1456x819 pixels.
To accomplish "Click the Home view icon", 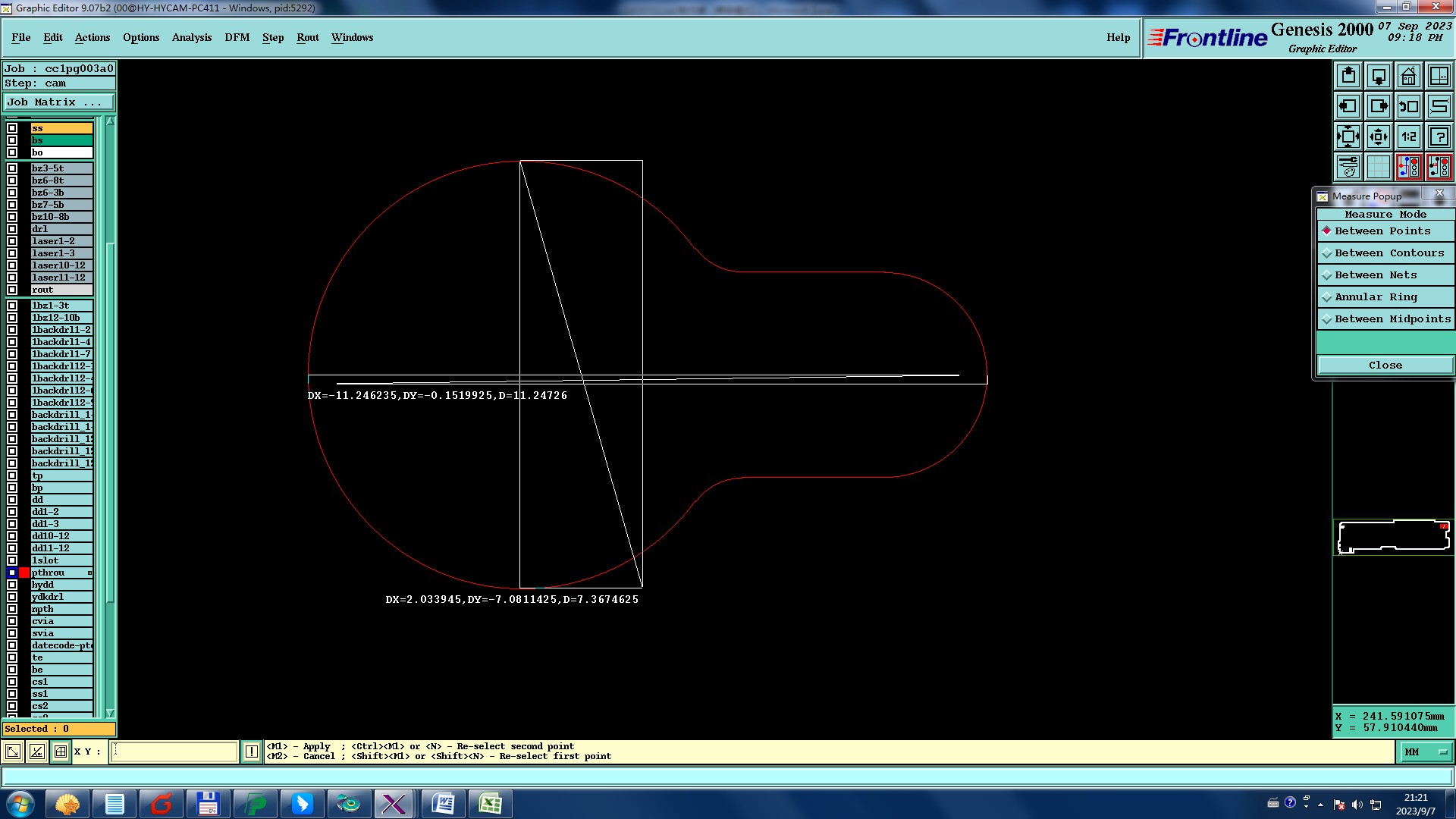I will point(1408,76).
